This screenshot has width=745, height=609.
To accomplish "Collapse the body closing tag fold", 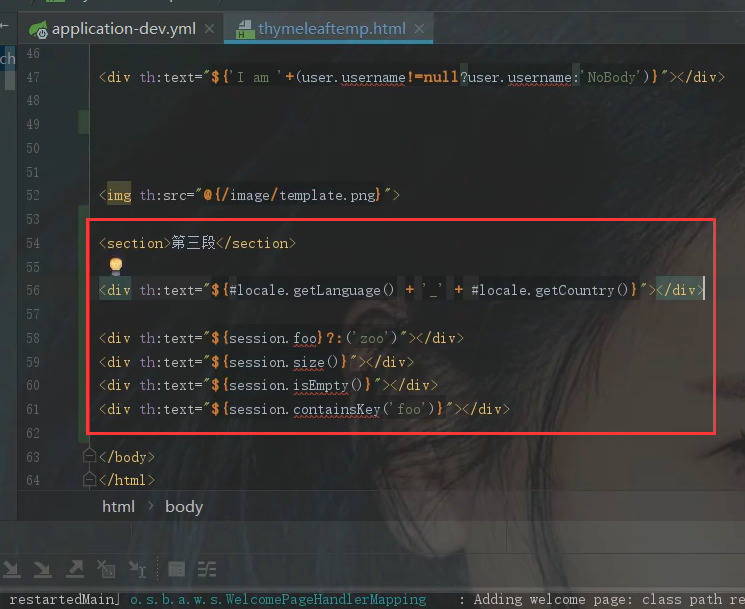I will pos(89,457).
